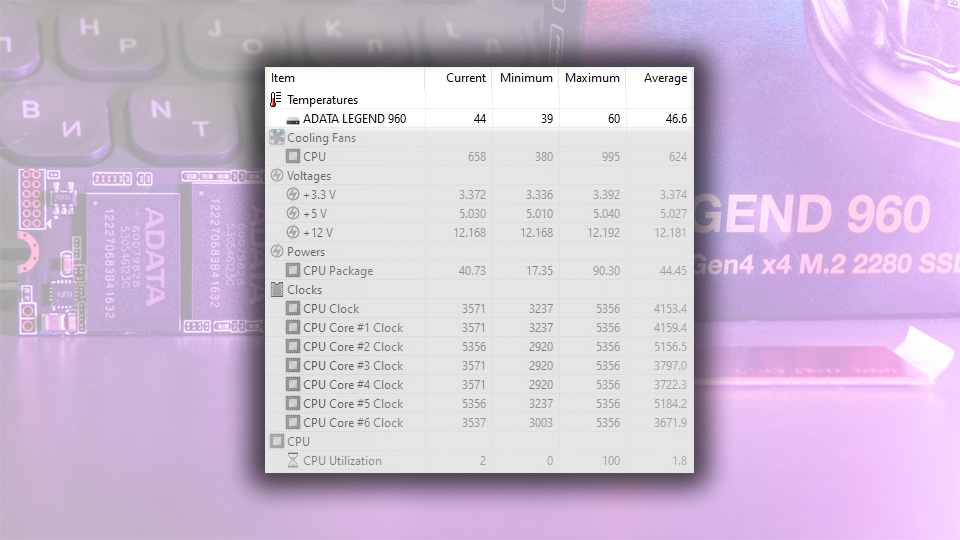
Task: Select the Voltages group label
Action: coord(309,176)
